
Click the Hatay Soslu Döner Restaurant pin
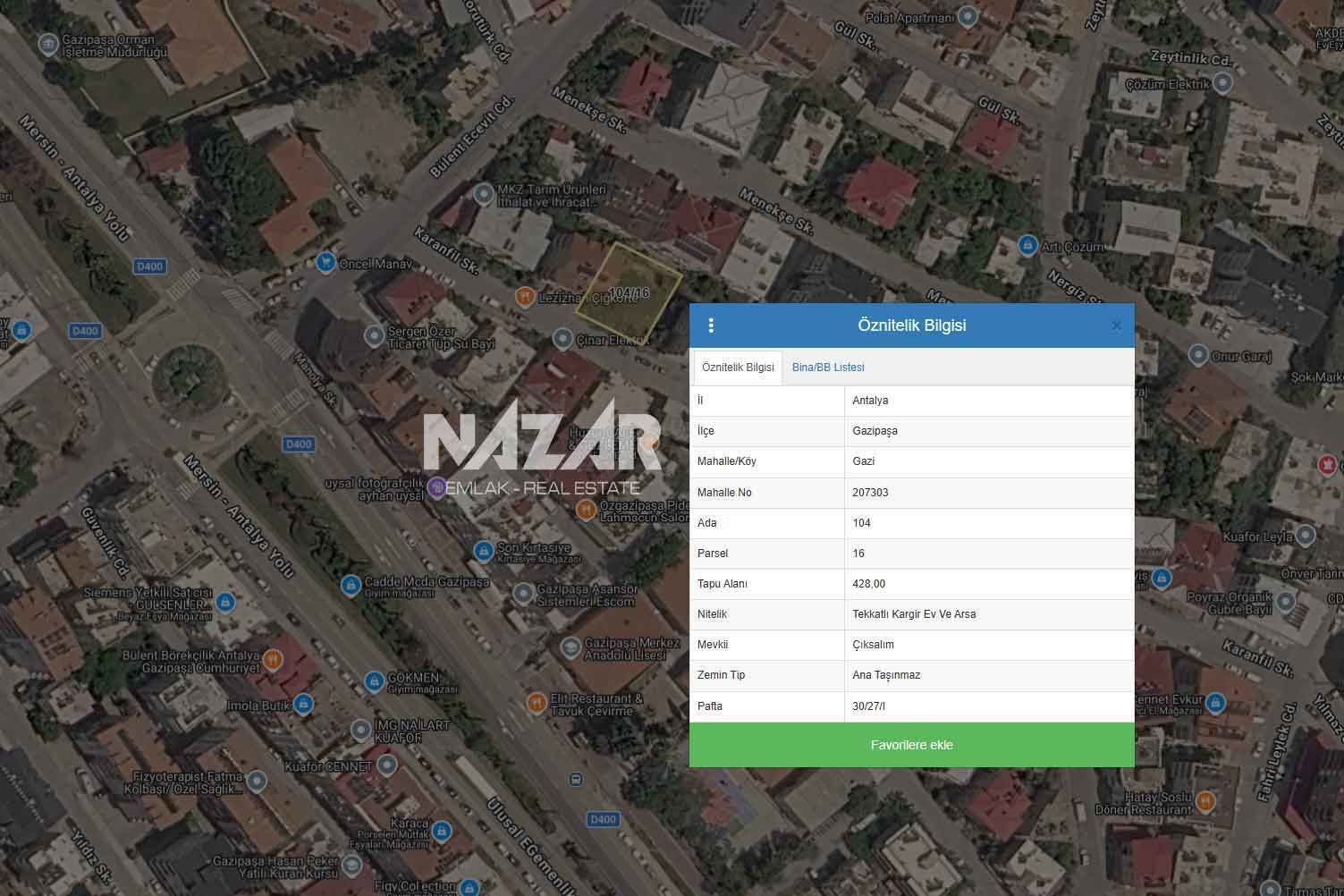point(1205,801)
